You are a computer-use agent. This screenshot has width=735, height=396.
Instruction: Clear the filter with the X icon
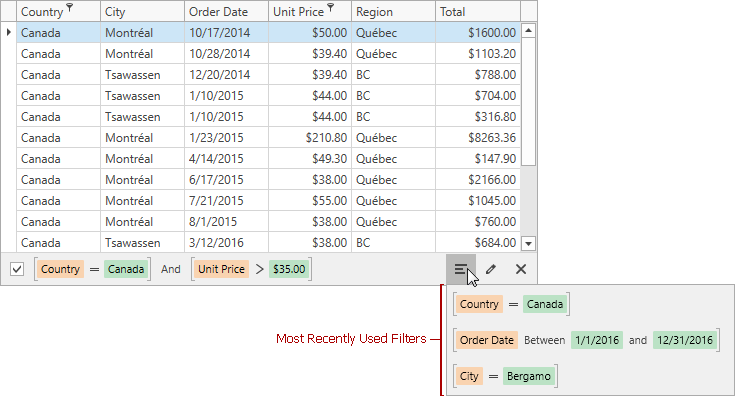click(521, 269)
